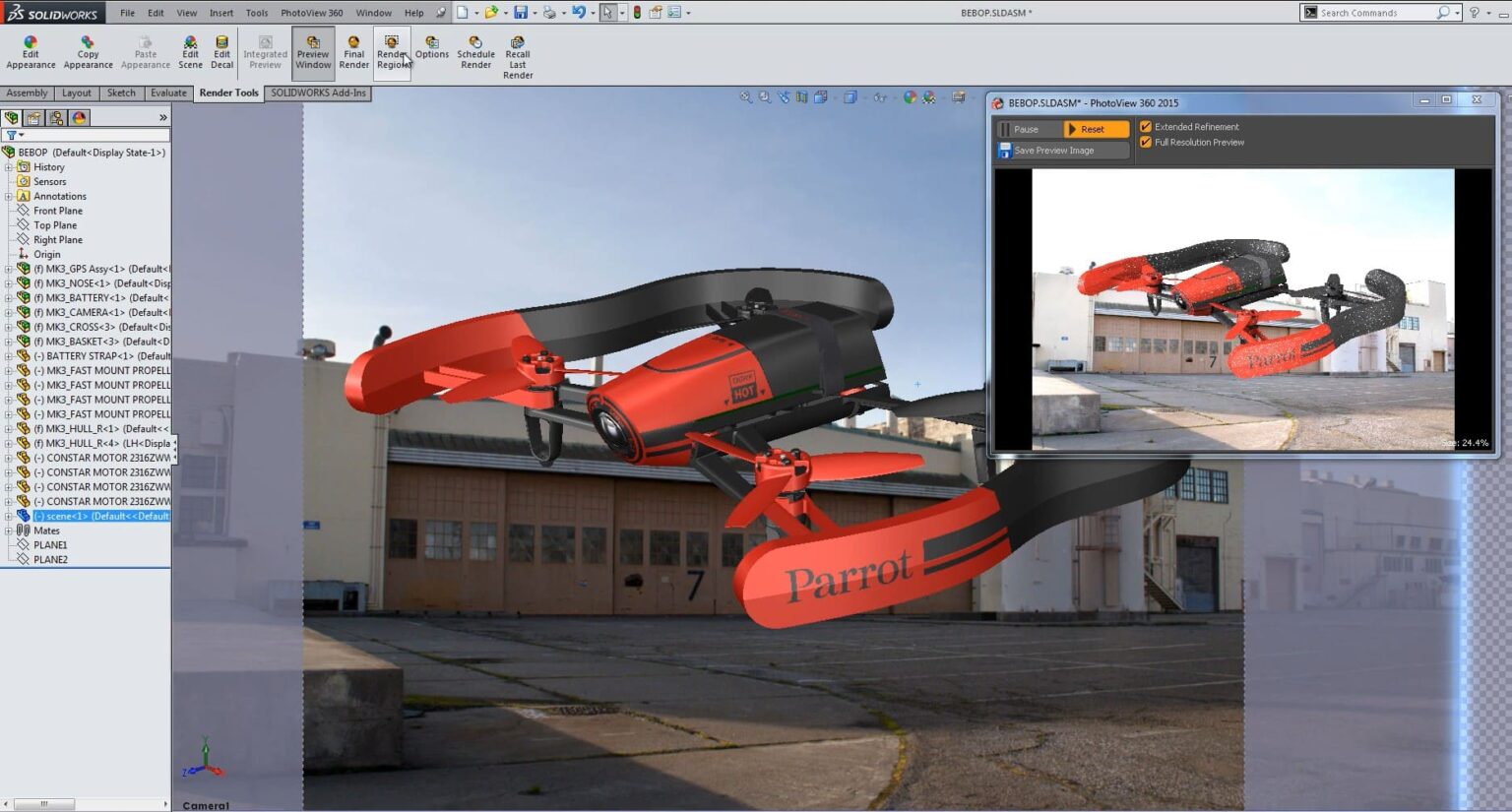Disable Full Resolution Preview checkbox

tap(1146, 143)
